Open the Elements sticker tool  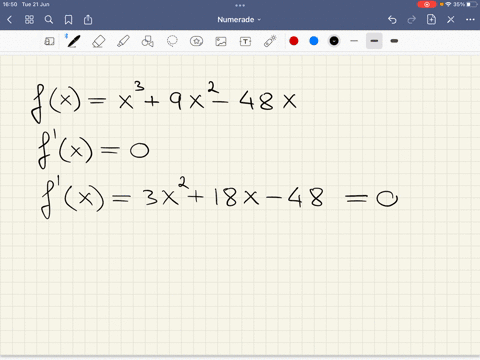click(196, 41)
